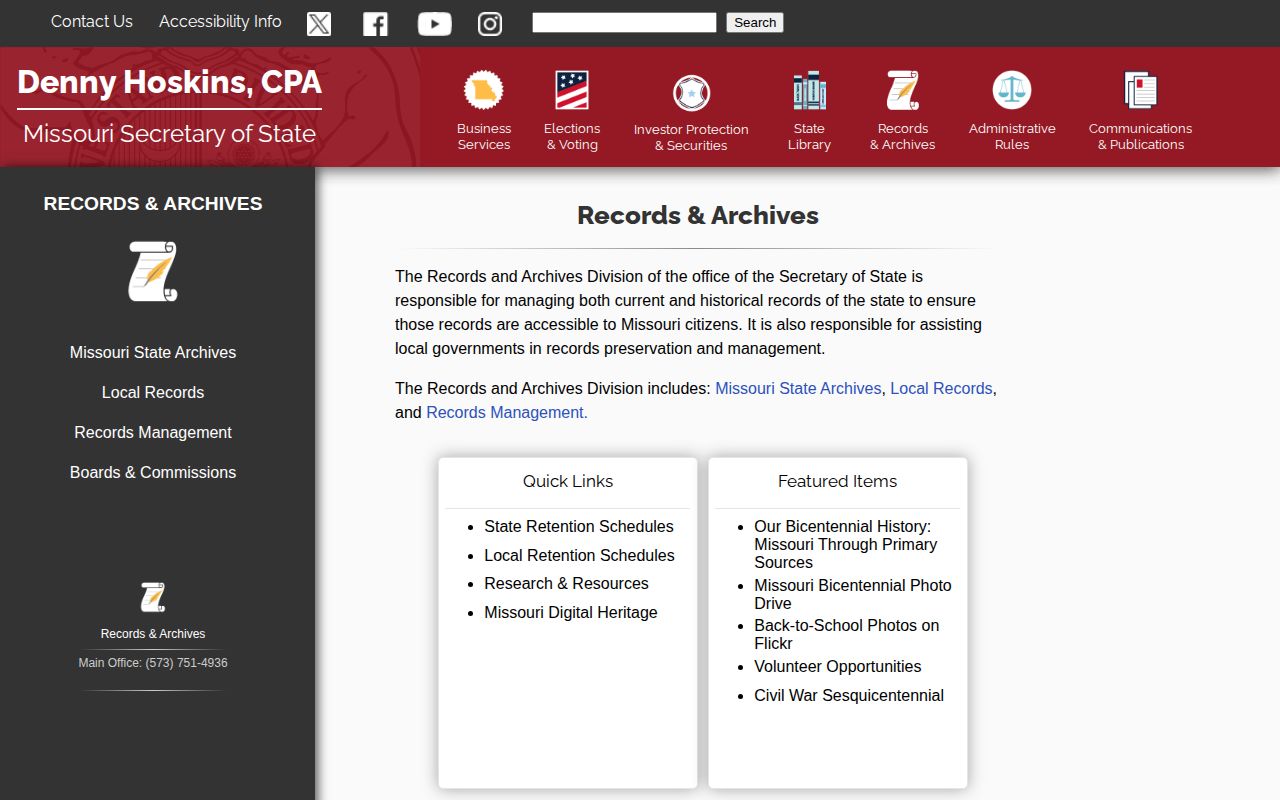The height and width of the screenshot is (800, 1280).
Task: Follow the Local Records link in paragraph
Action: pyautogui.click(x=941, y=388)
